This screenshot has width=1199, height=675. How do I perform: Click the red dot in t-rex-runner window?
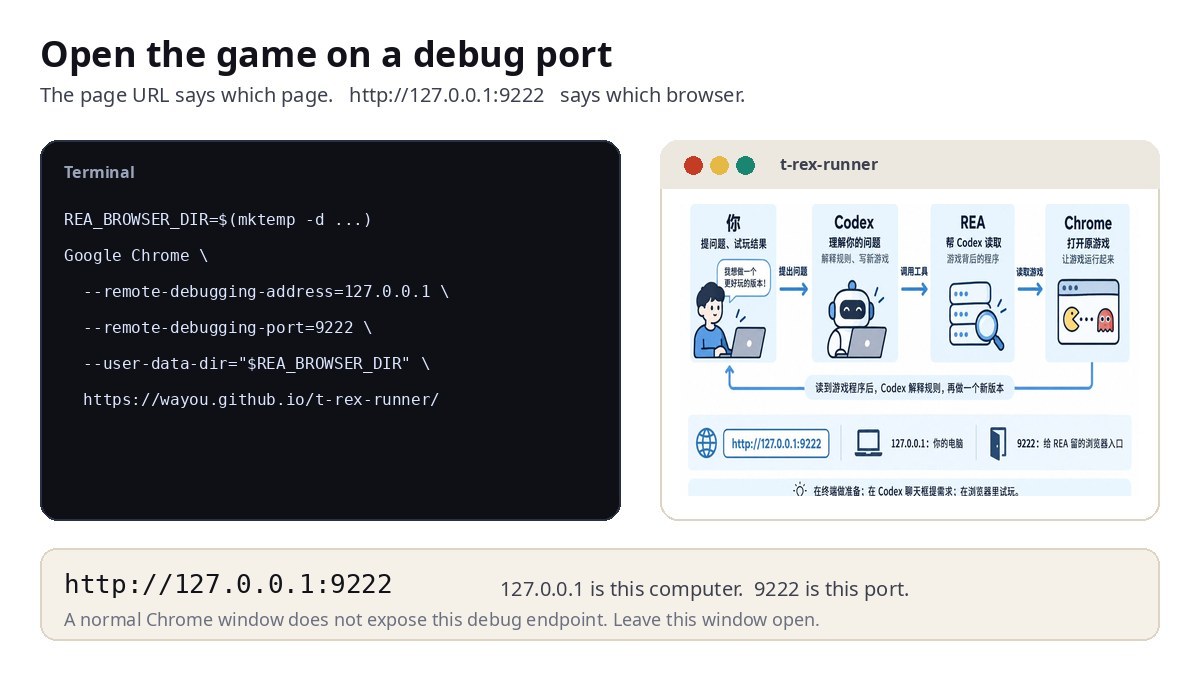[x=694, y=165]
